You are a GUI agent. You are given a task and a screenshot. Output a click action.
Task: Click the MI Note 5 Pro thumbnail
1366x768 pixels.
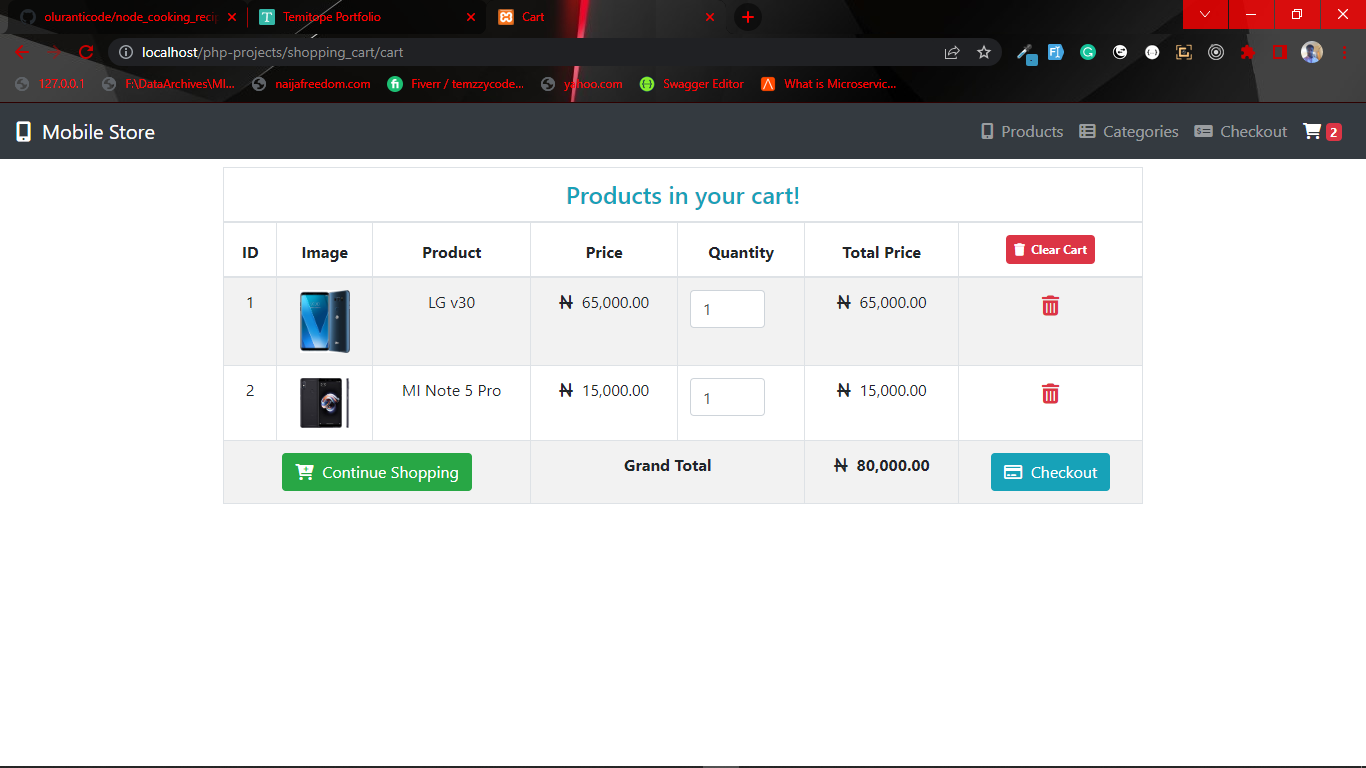tap(325, 403)
